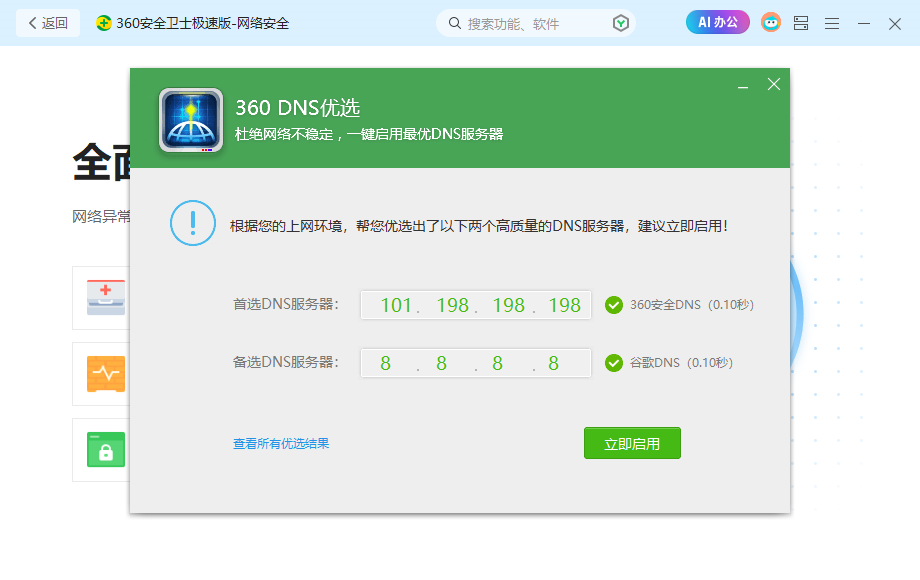Open the assistant avatar icon in title bar
This screenshot has height=580, width=920.
coord(770,22)
